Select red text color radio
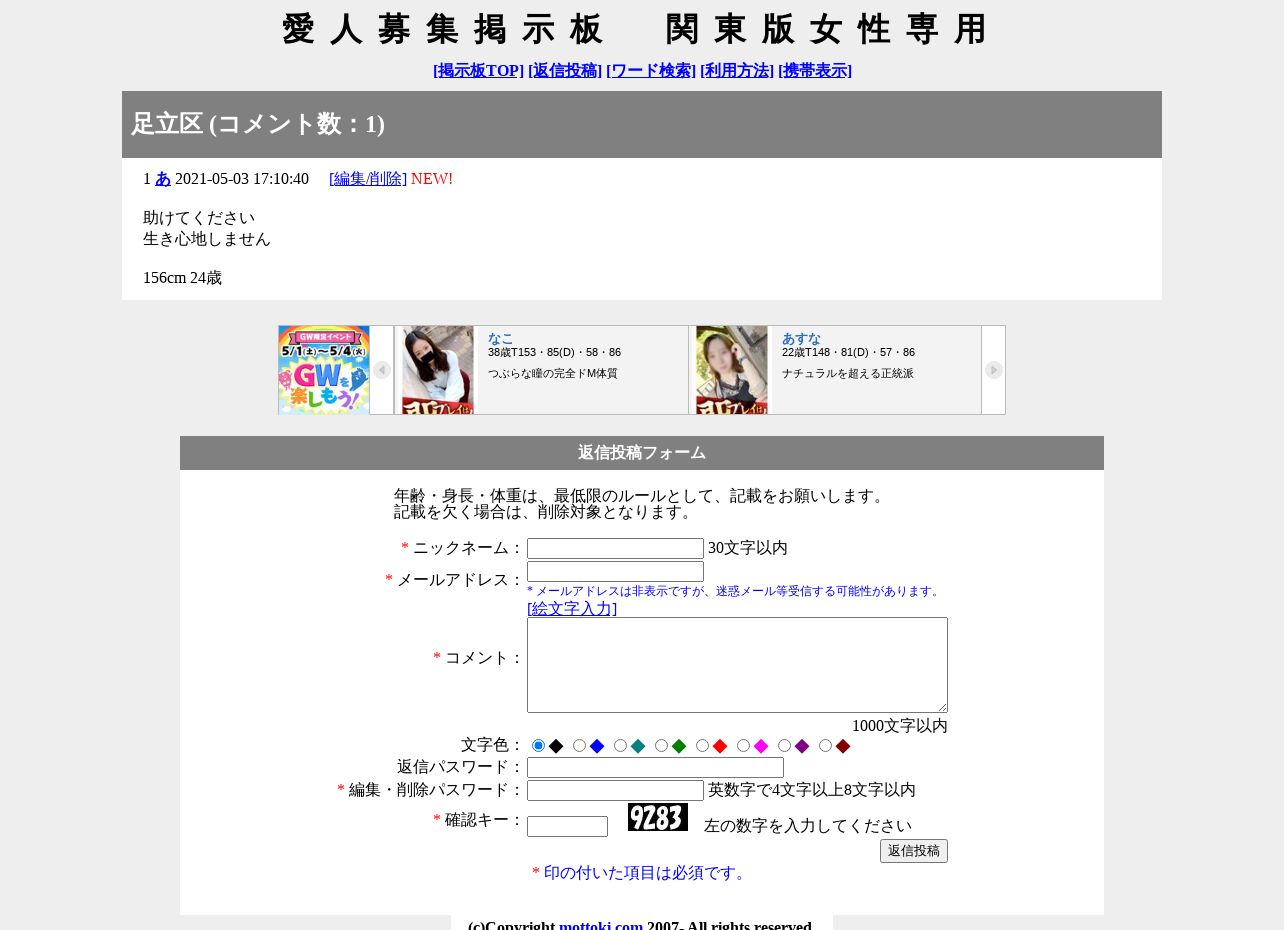 703,746
